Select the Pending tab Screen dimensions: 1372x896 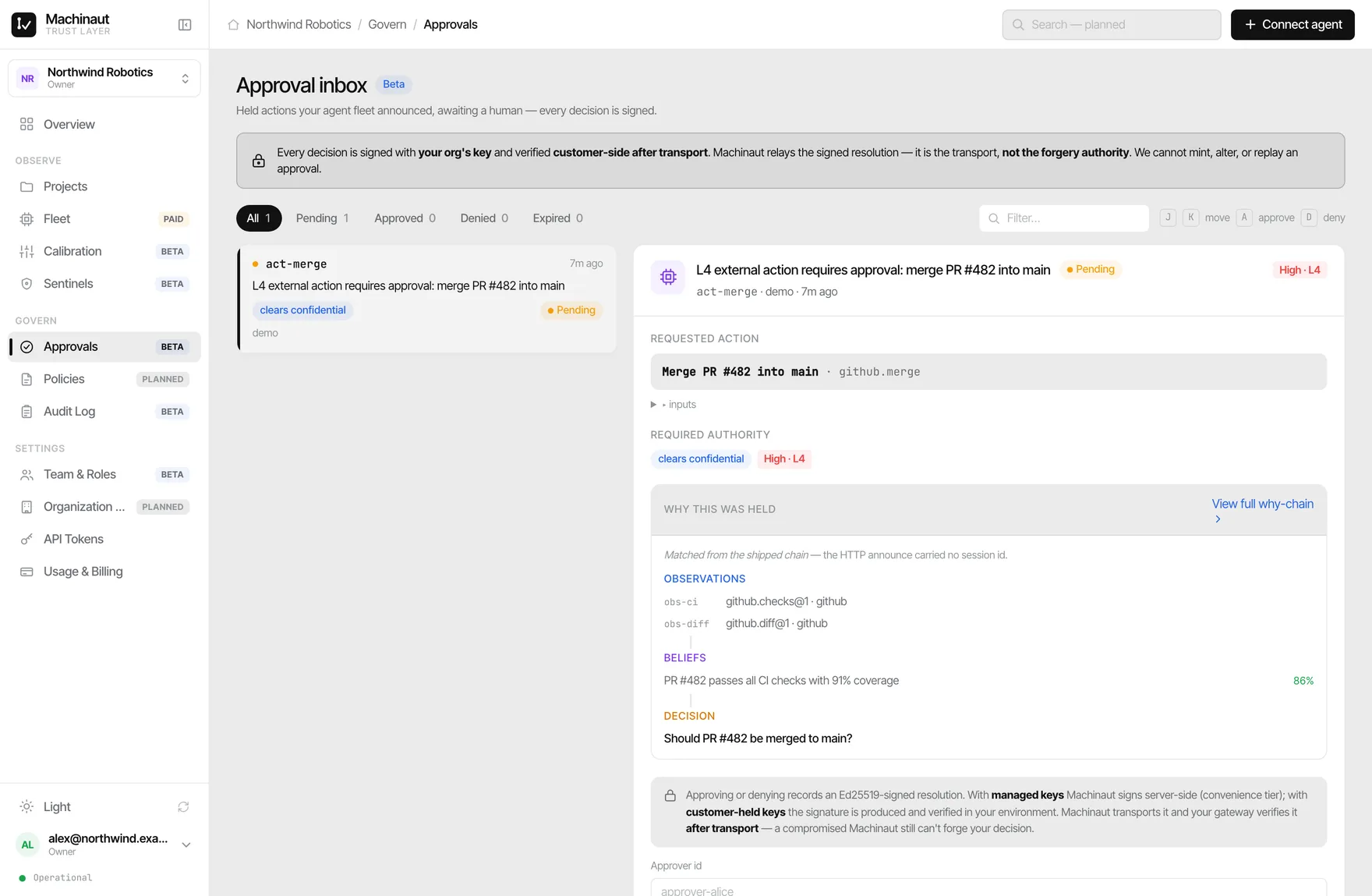pos(322,218)
